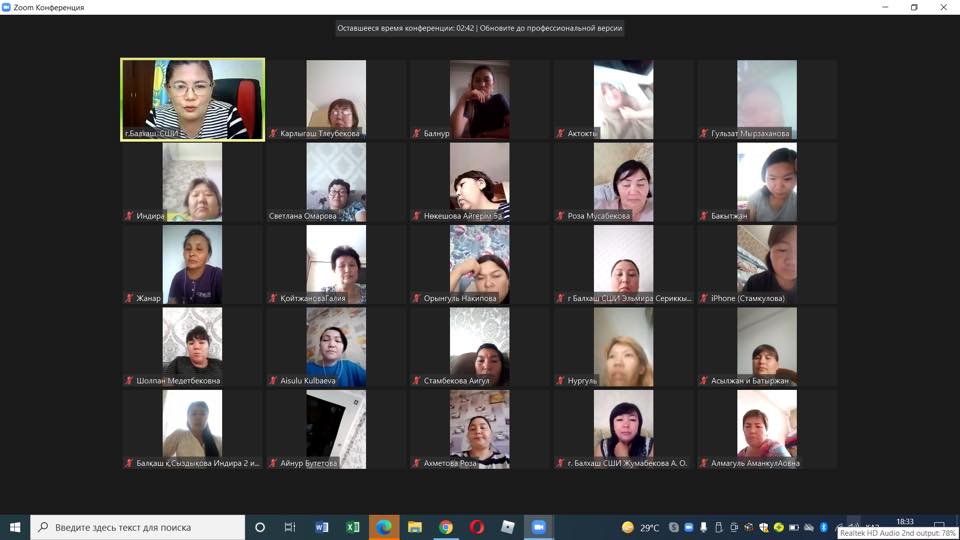Viewport: 960px width, 540px height.
Task: Click the Zoom taskbar icon
Action: click(538, 527)
